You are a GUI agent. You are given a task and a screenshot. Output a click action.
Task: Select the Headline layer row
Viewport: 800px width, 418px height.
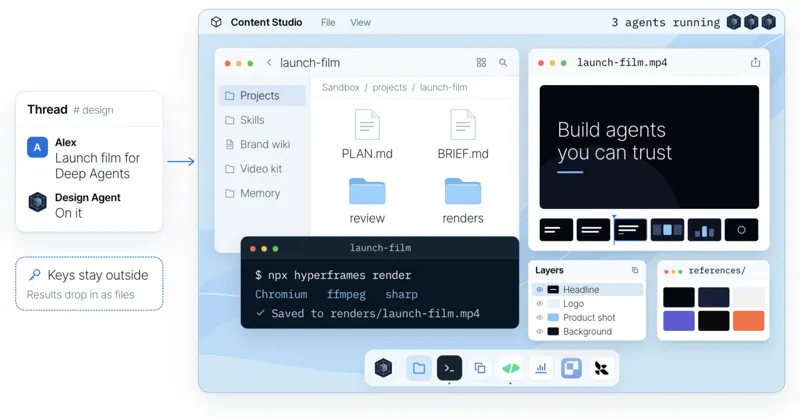coord(587,289)
